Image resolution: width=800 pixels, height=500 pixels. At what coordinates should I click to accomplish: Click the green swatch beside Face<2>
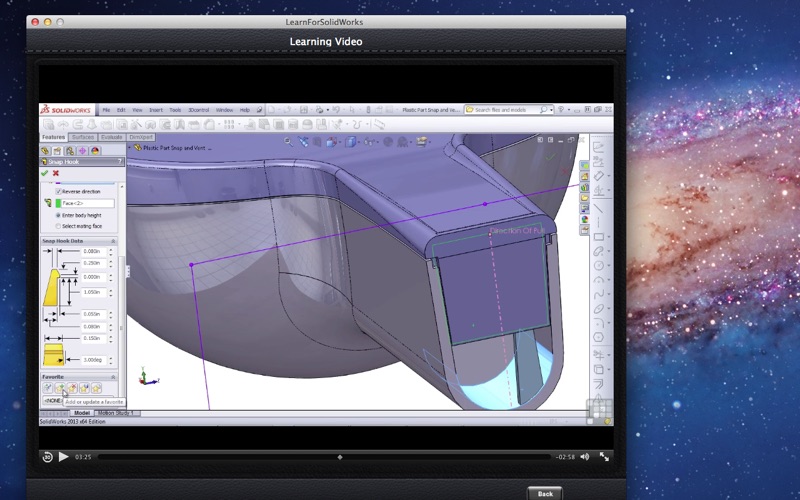click(58, 203)
